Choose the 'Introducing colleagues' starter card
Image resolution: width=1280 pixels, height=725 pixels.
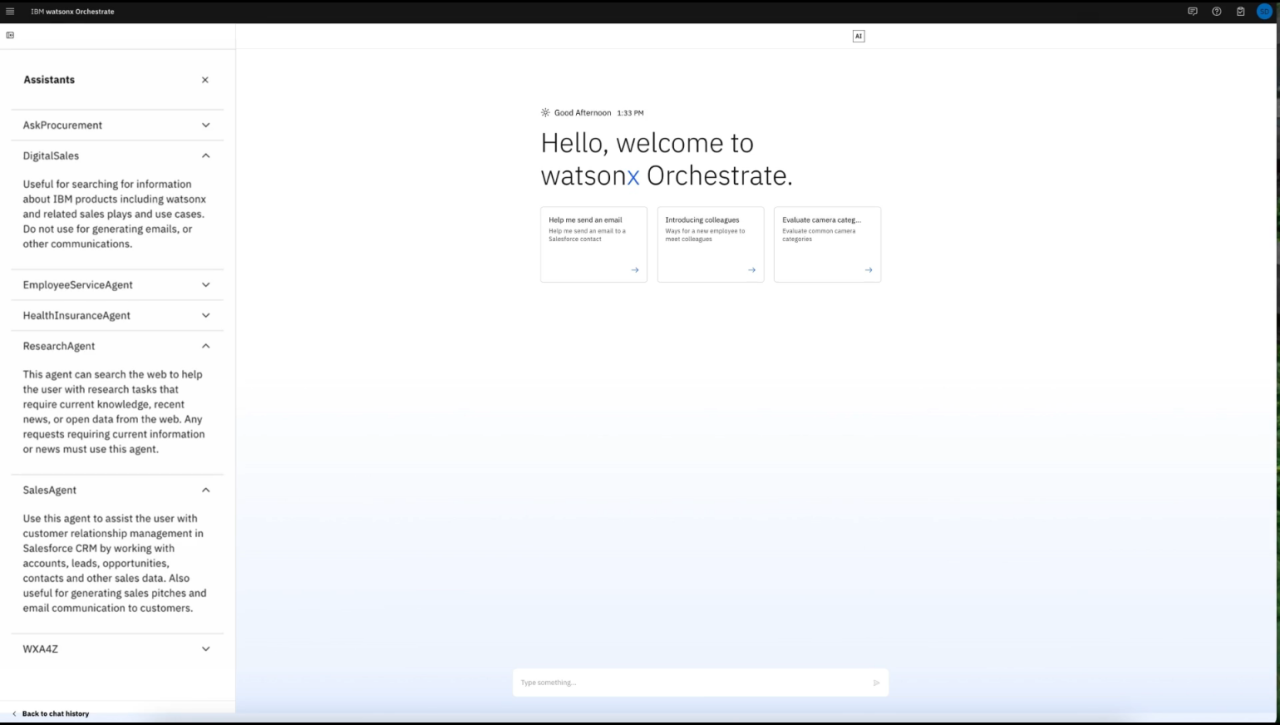[x=710, y=244]
